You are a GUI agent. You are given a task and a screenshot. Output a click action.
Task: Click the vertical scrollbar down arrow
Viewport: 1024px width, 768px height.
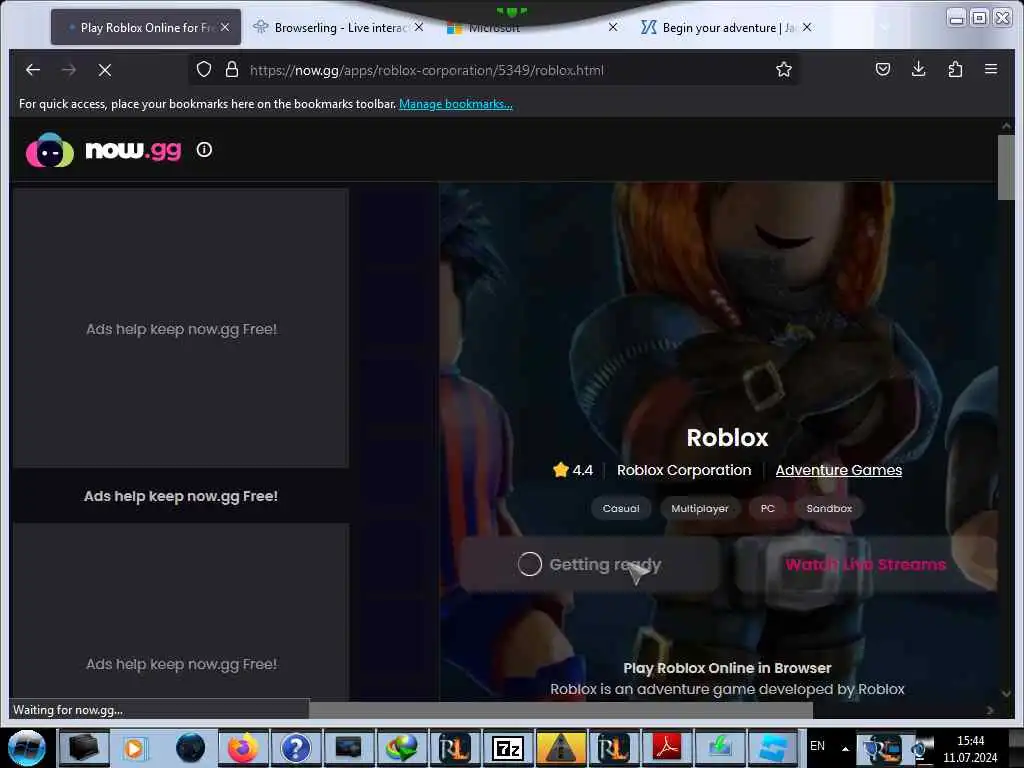[x=1006, y=694]
